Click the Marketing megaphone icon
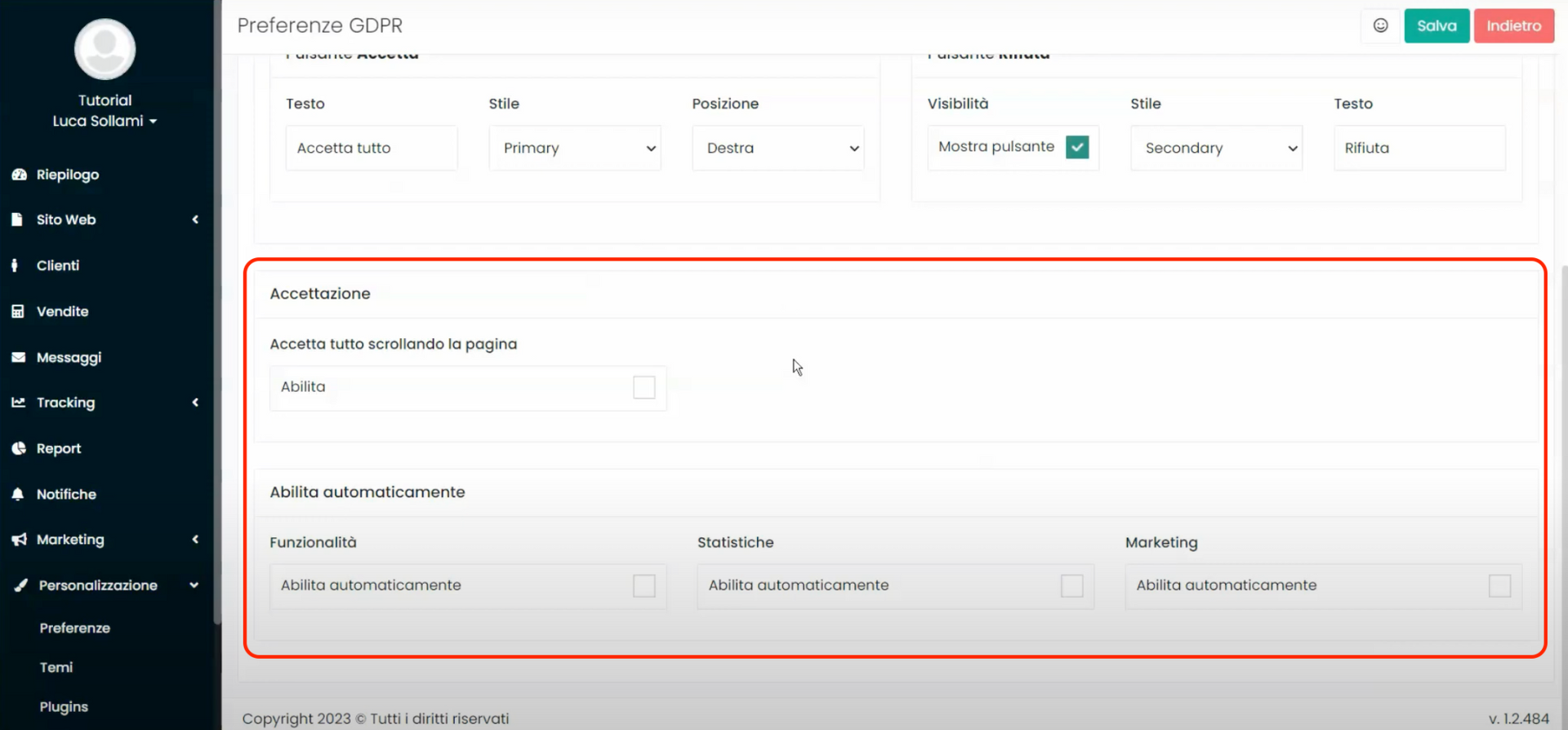Viewport: 1568px width, 730px height. pyautogui.click(x=19, y=540)
